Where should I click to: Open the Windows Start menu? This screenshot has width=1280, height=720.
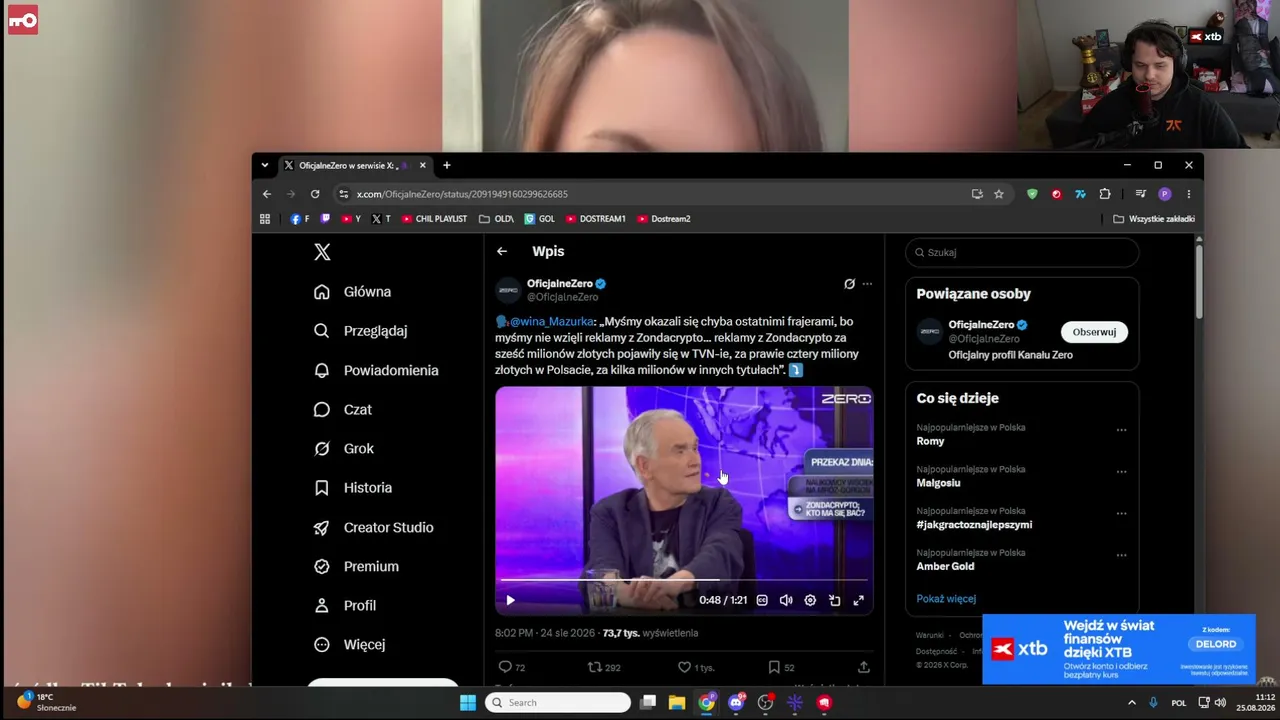(x=468, y=703)
